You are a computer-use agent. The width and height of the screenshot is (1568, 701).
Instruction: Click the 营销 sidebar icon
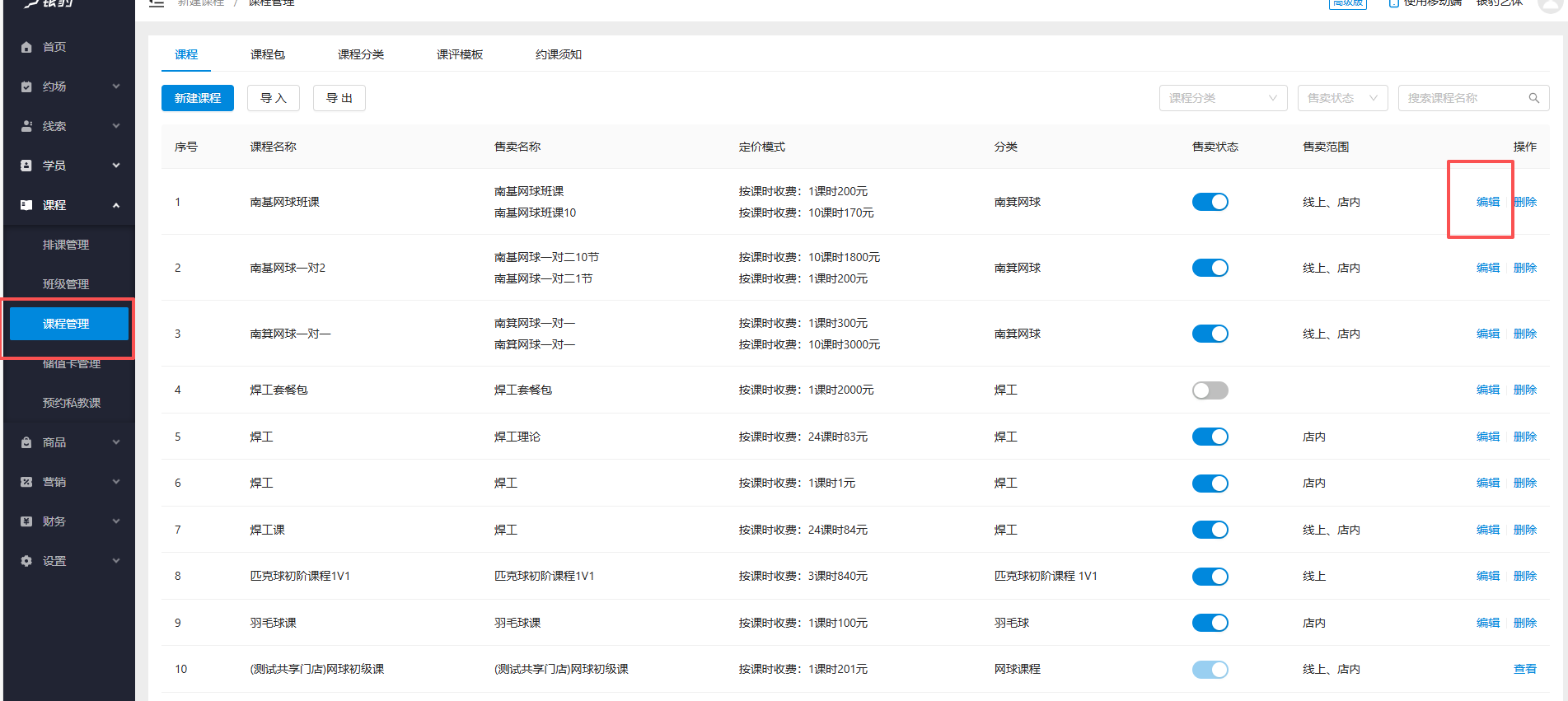point(26,482)
